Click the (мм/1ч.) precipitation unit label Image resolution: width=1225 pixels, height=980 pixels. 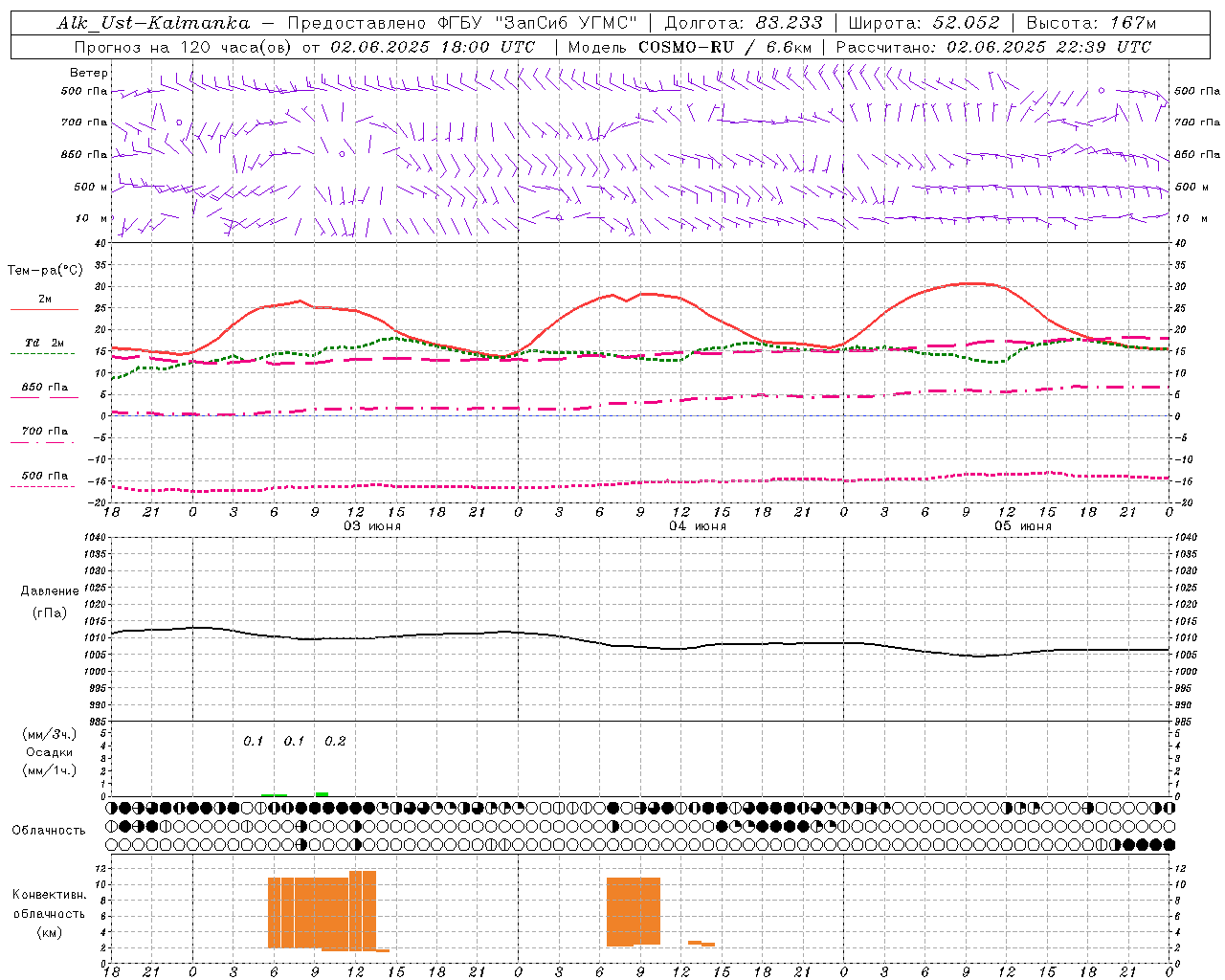click(x=50, y=770)
